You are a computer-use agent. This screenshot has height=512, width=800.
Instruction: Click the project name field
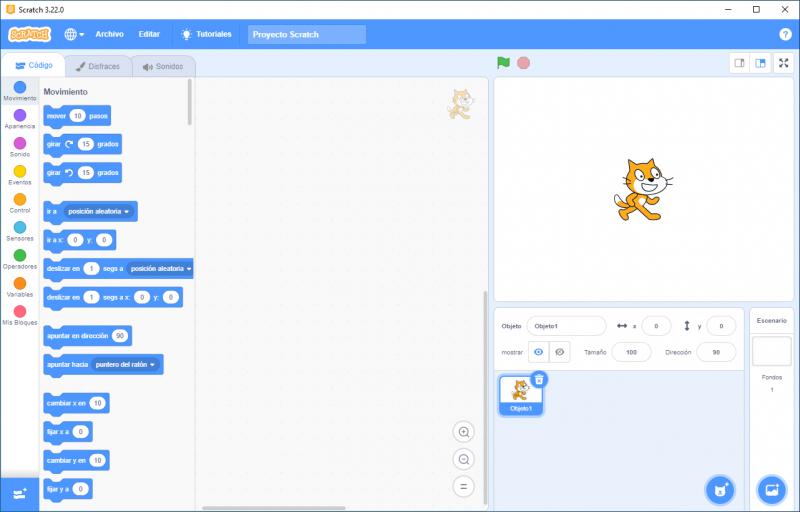[306, 34]
